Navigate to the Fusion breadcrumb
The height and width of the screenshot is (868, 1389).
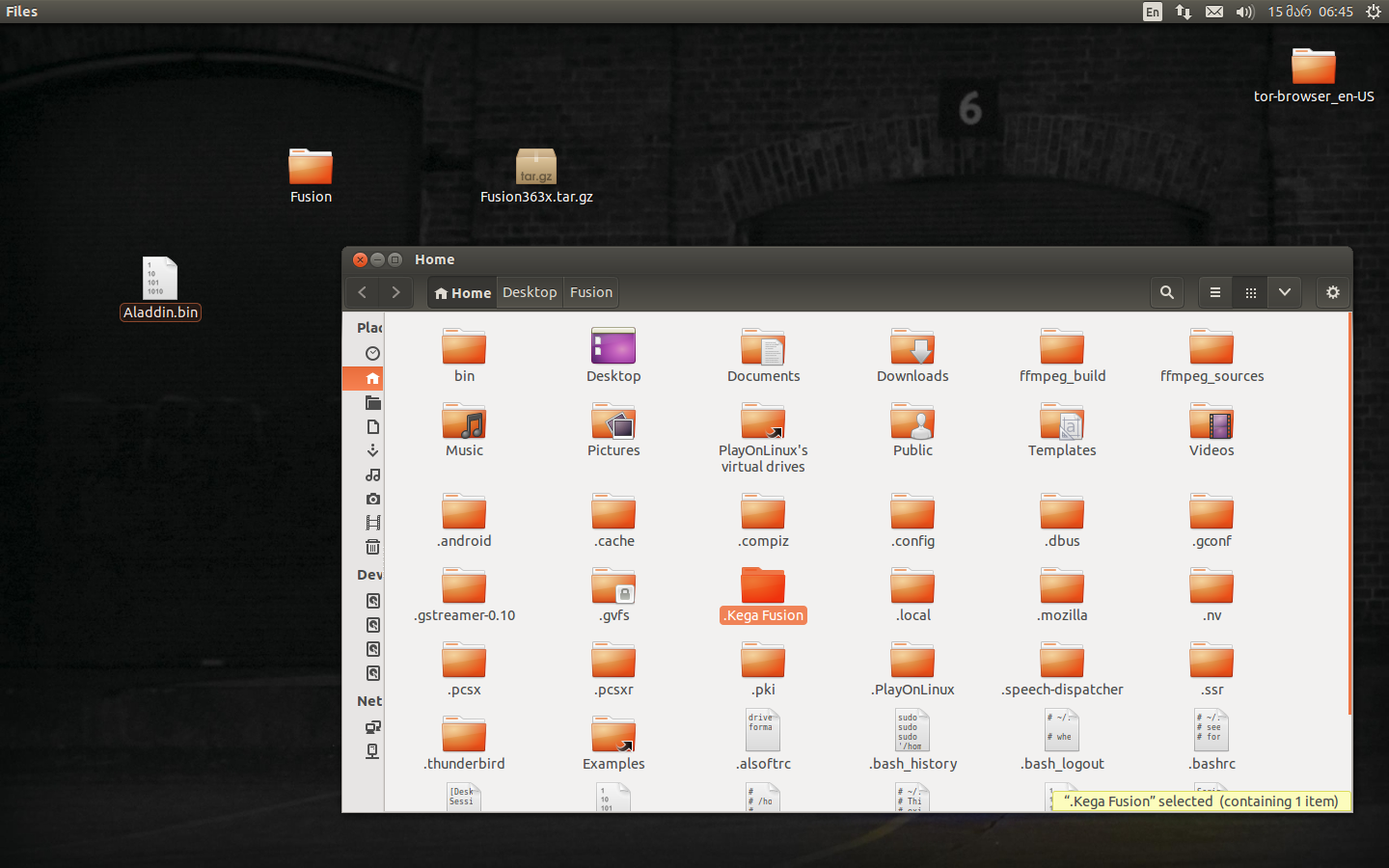589,292
